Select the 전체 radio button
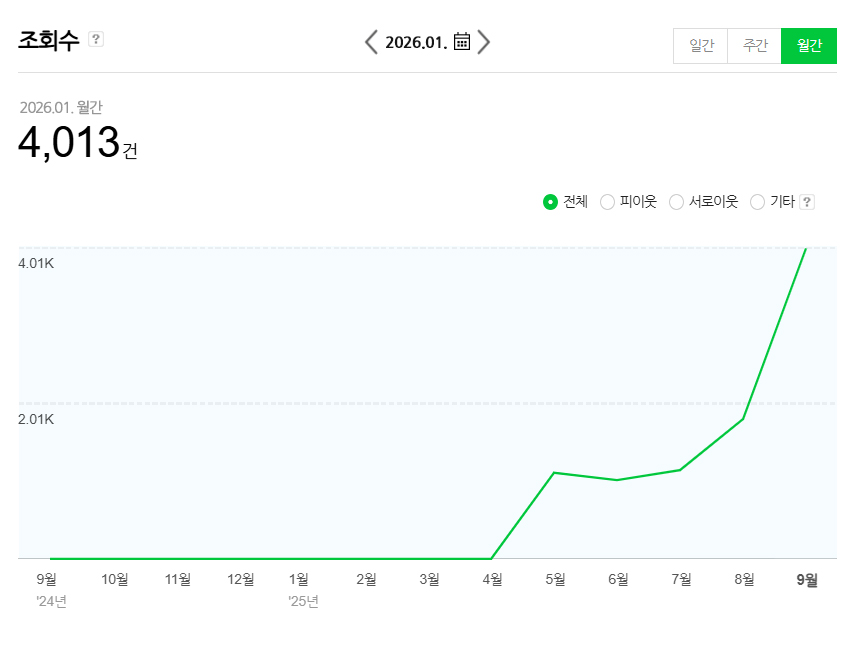Screen dimensions: 862x646 click(550, 202)
